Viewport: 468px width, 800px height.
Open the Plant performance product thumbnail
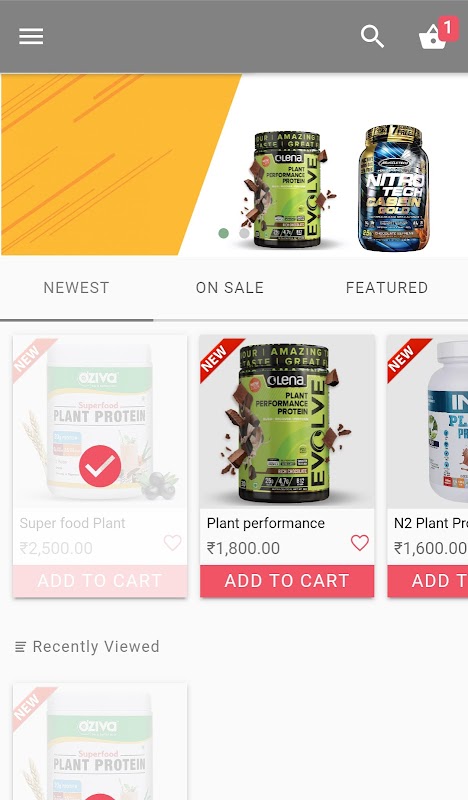coord(287,421)
